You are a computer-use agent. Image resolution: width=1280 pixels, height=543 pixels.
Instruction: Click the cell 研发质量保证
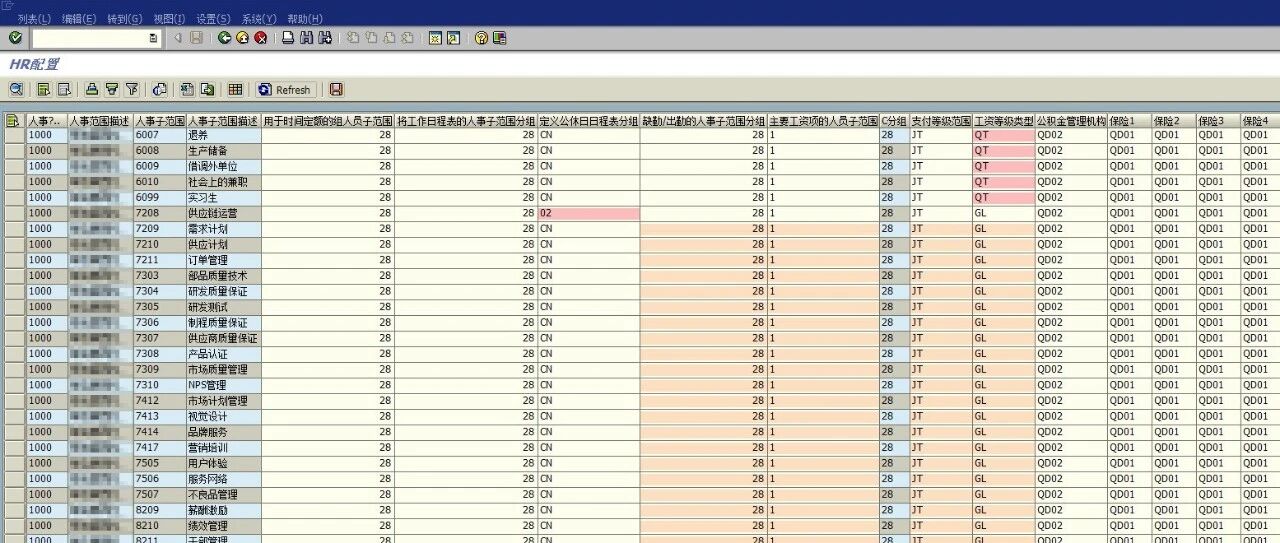click(x=223, y=291)
